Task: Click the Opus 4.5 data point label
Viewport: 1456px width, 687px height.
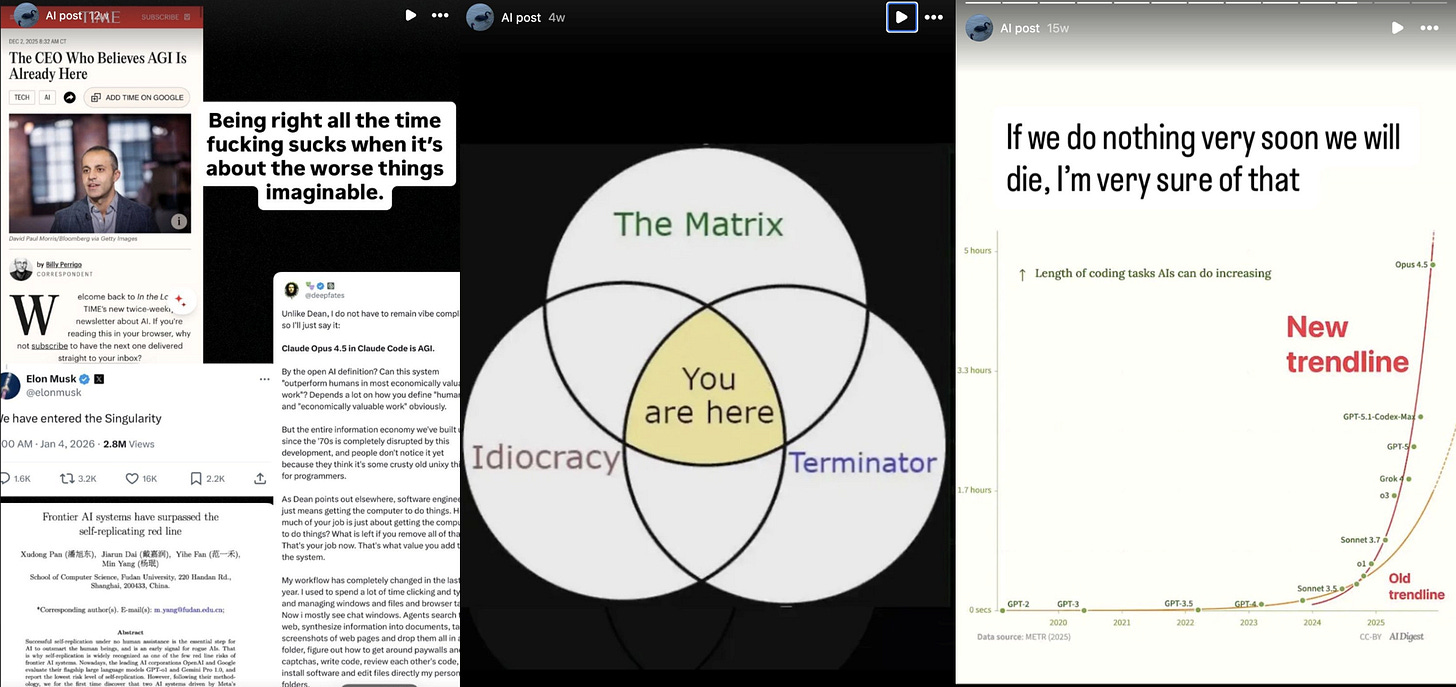Action: point(1410,265)
